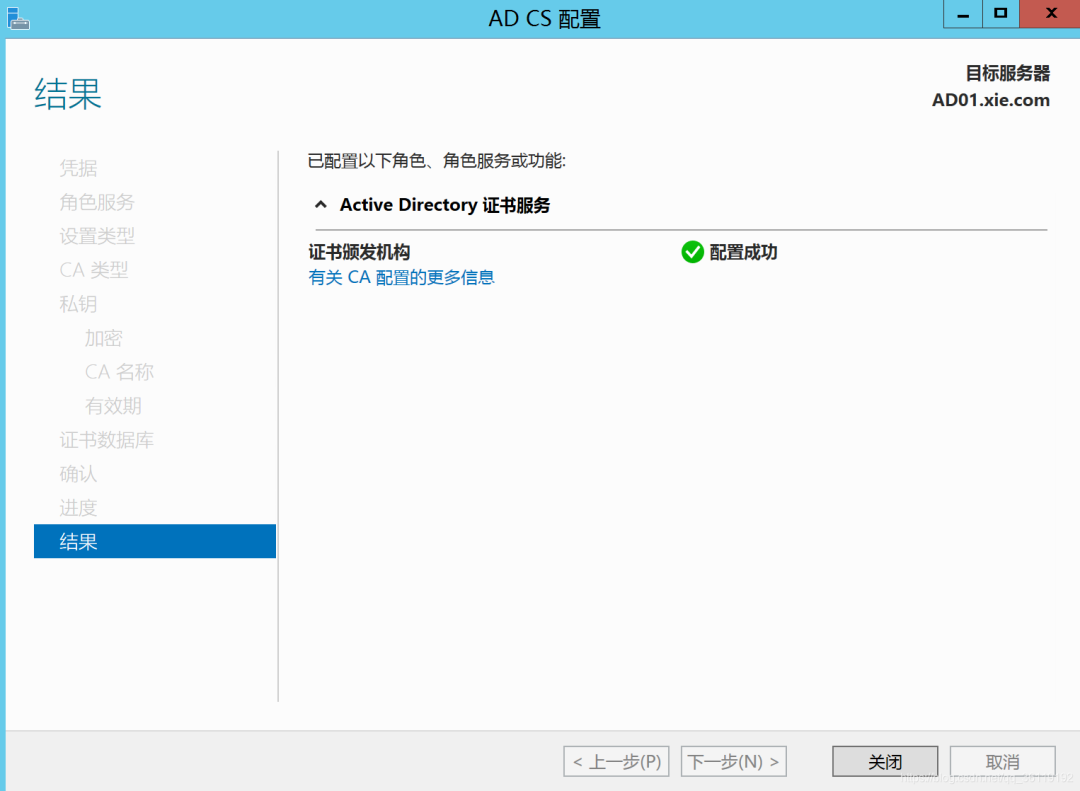1080x791 pixels.
Task: Select the 证书数据库 step
Action: point(106,440)
